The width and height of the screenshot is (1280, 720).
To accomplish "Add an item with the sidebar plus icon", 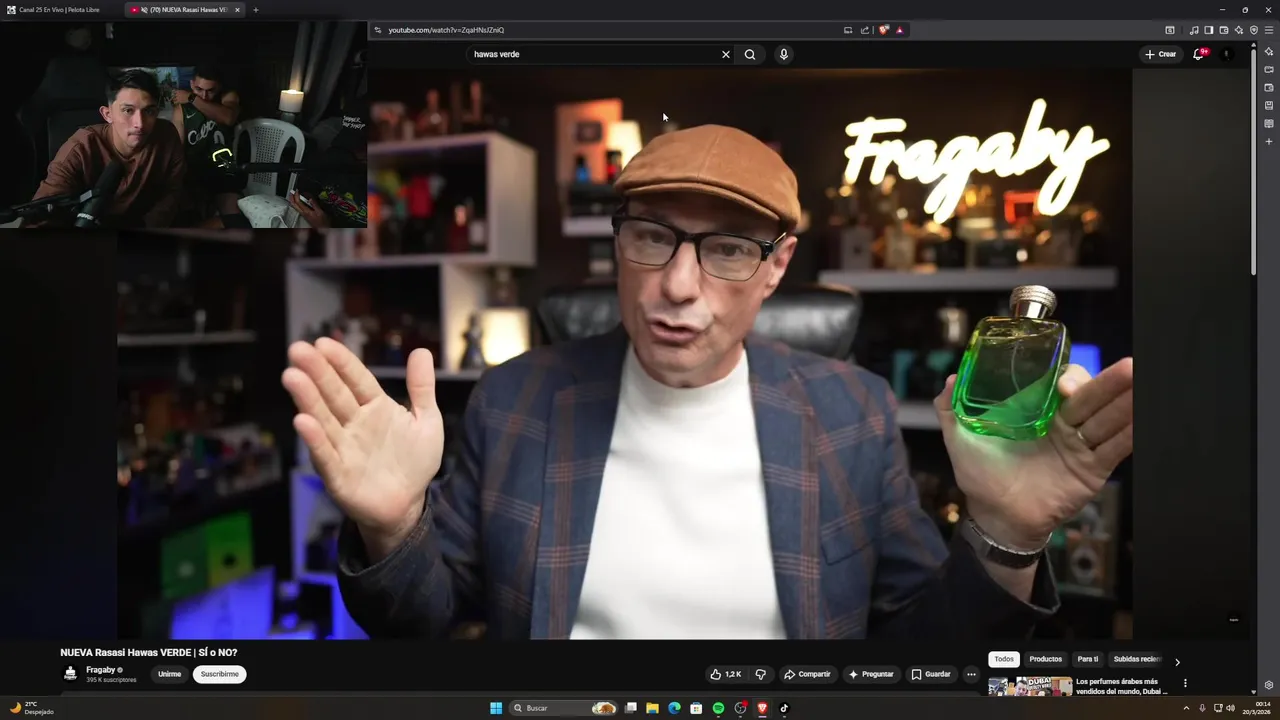I will pos(1269,141).
